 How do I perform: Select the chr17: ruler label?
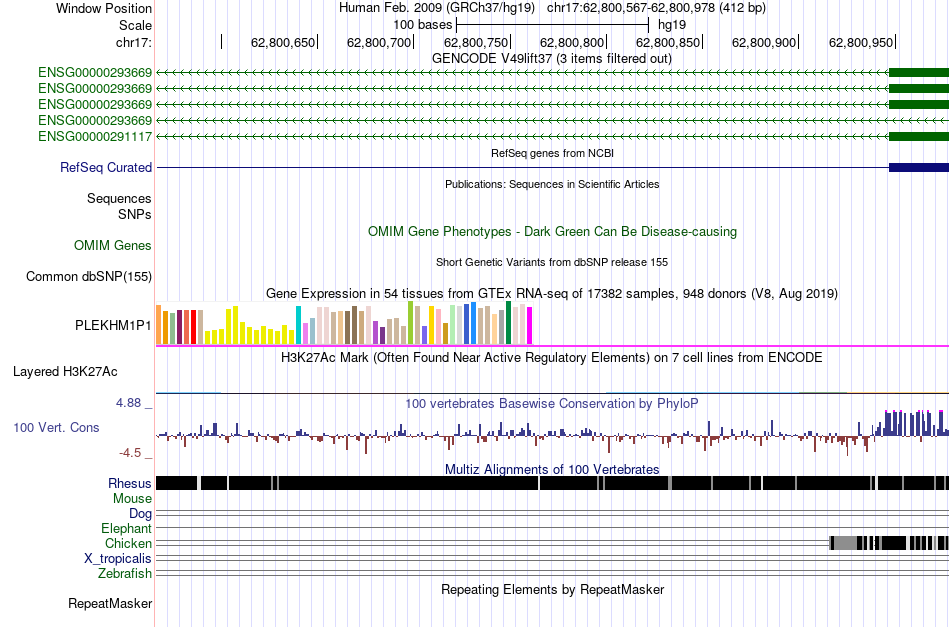[x=133, y=42]
